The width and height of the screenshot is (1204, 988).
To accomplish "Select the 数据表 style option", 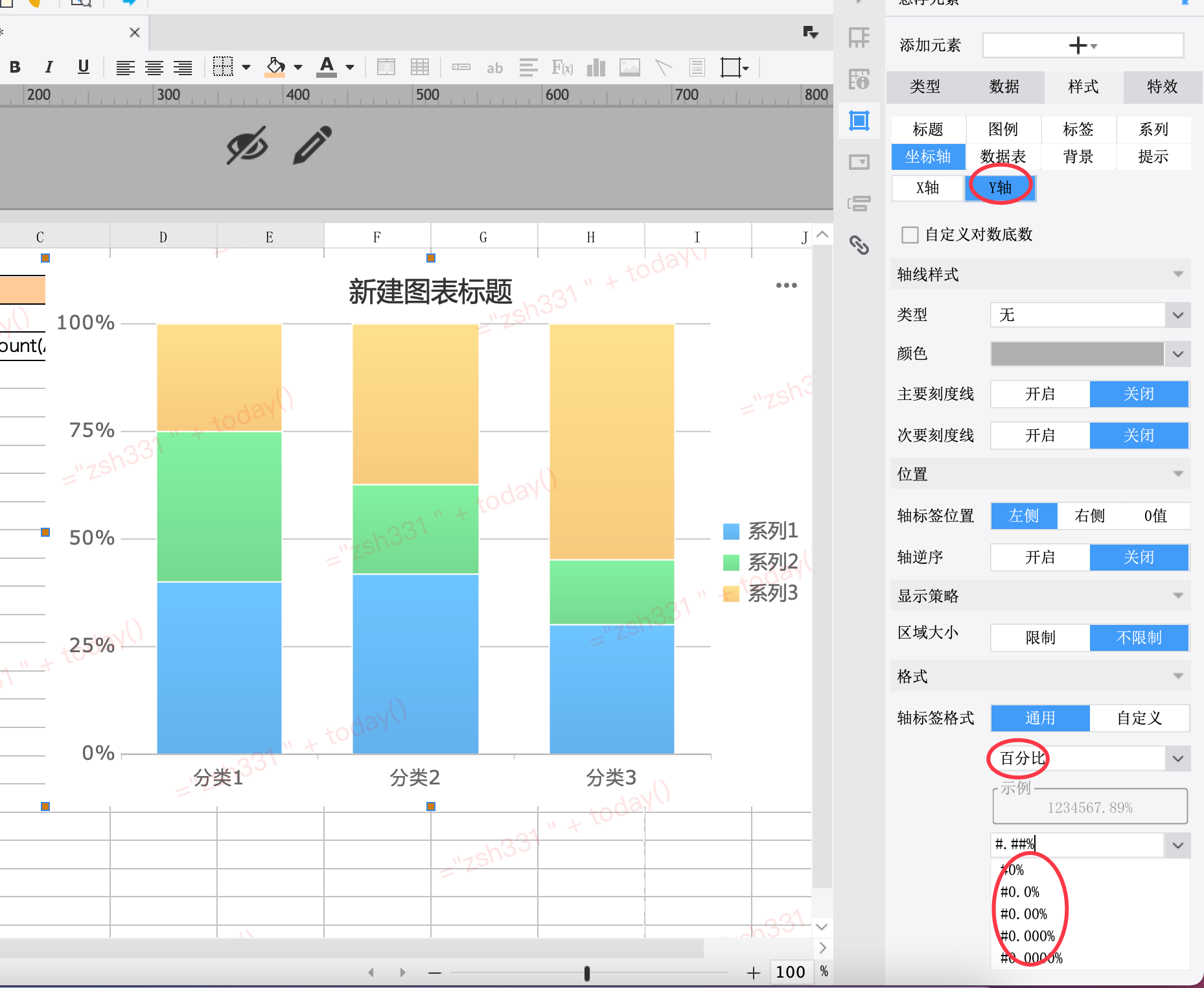I will click(1003, 157).
